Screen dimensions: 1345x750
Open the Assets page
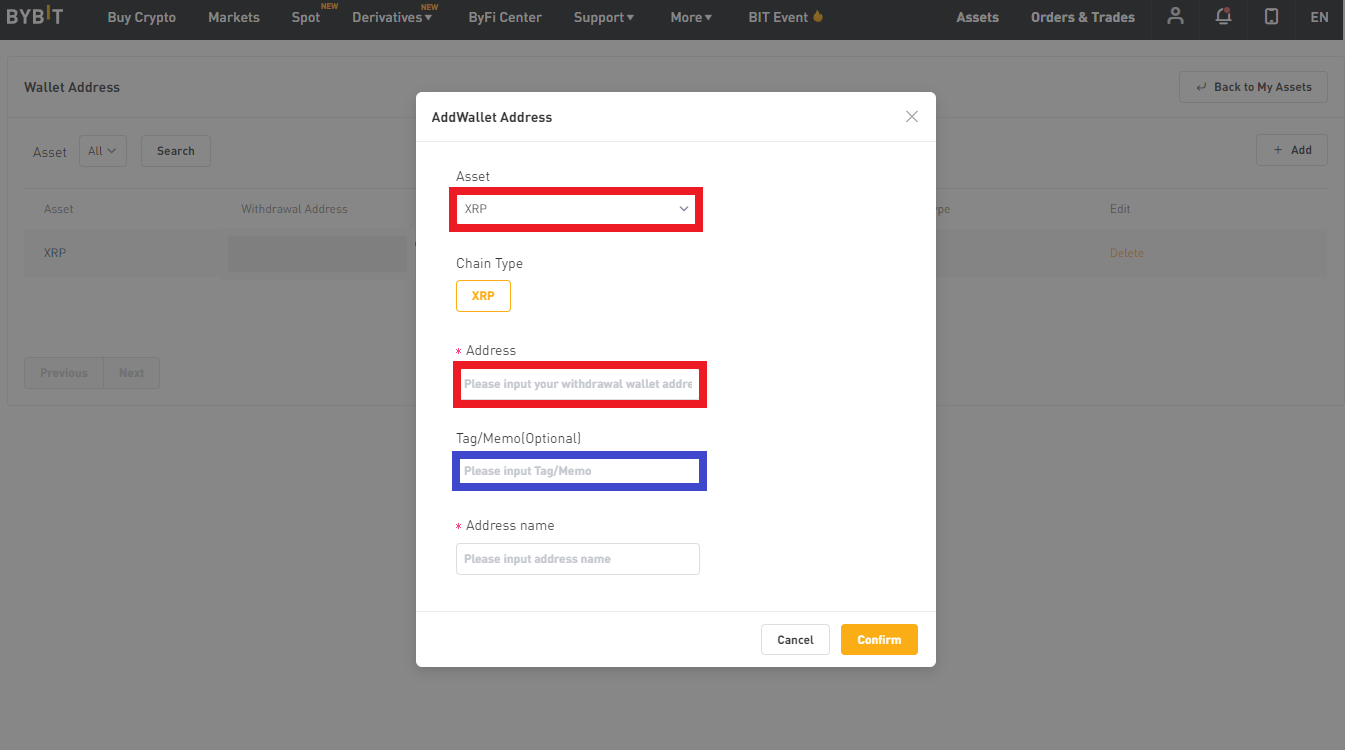click(x=977, y=17)
